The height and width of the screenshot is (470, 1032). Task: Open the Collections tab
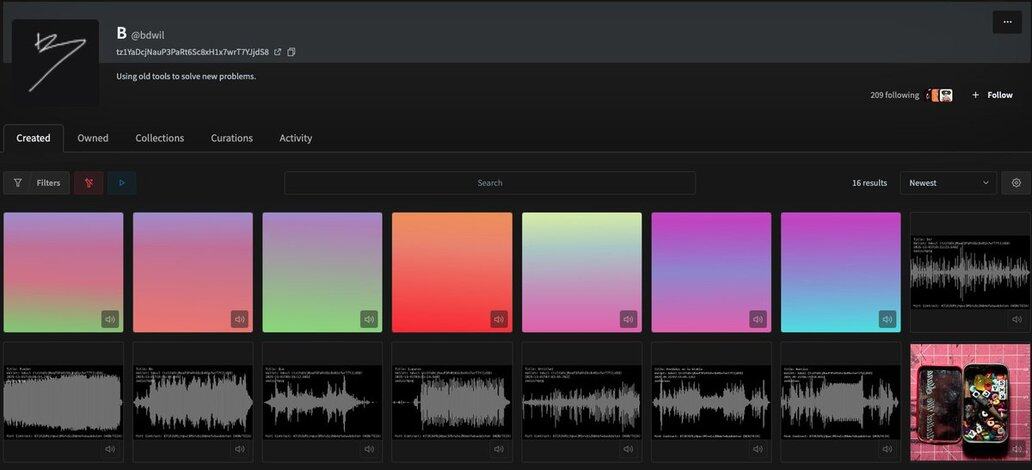(x=160, y=138)
